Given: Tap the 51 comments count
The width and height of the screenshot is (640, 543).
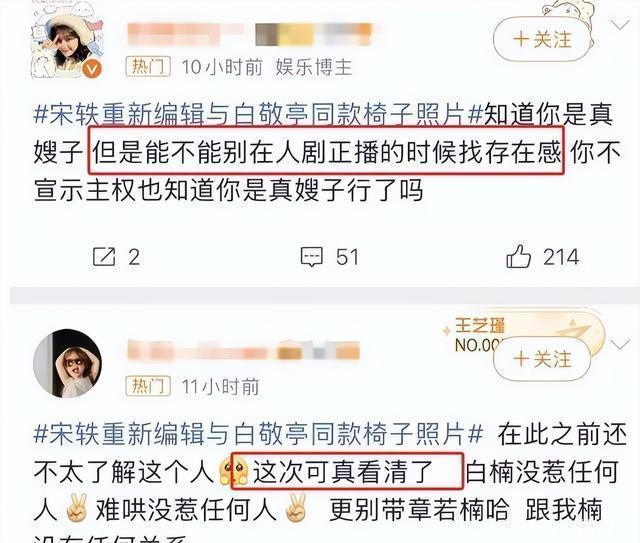Looking at the screenshot, I should click(x=347, y=257).
